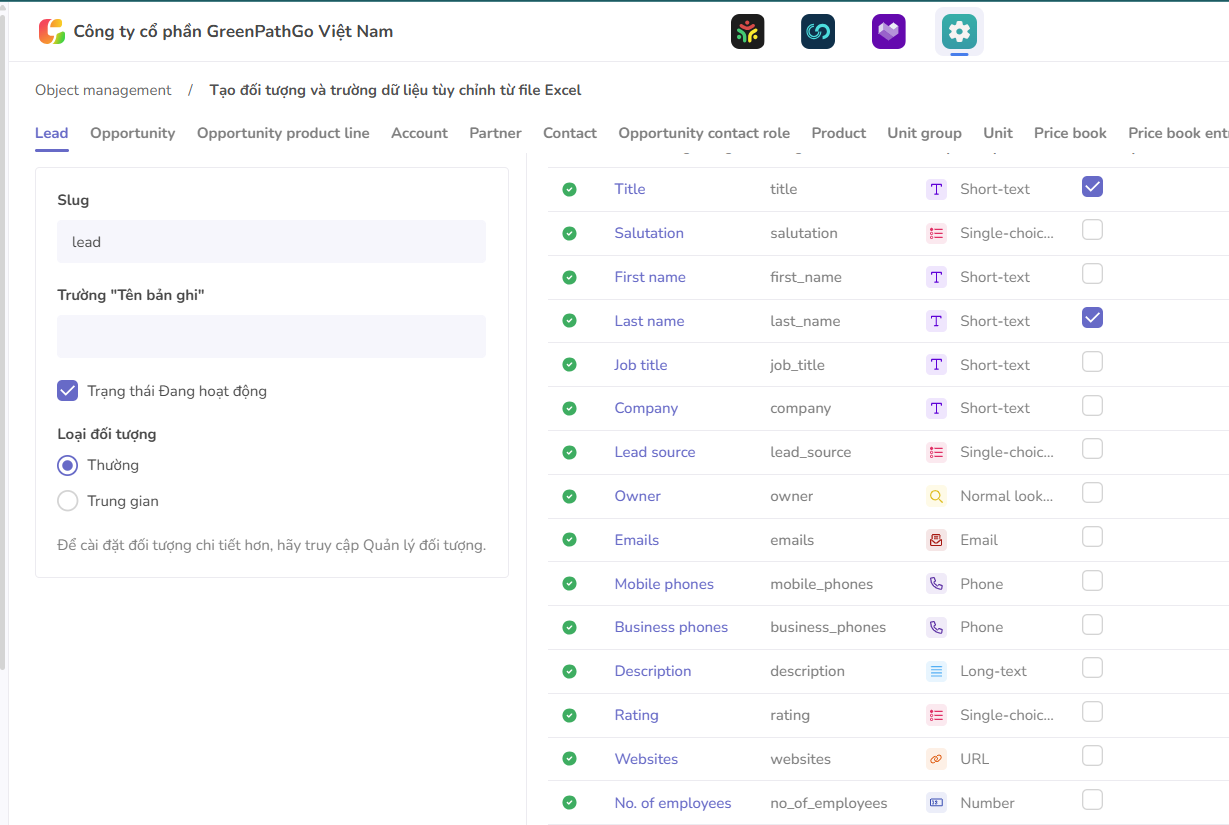Switch to Opportunity product line tab
This screenshot has height=825, width=1229.
coord(283,133)
